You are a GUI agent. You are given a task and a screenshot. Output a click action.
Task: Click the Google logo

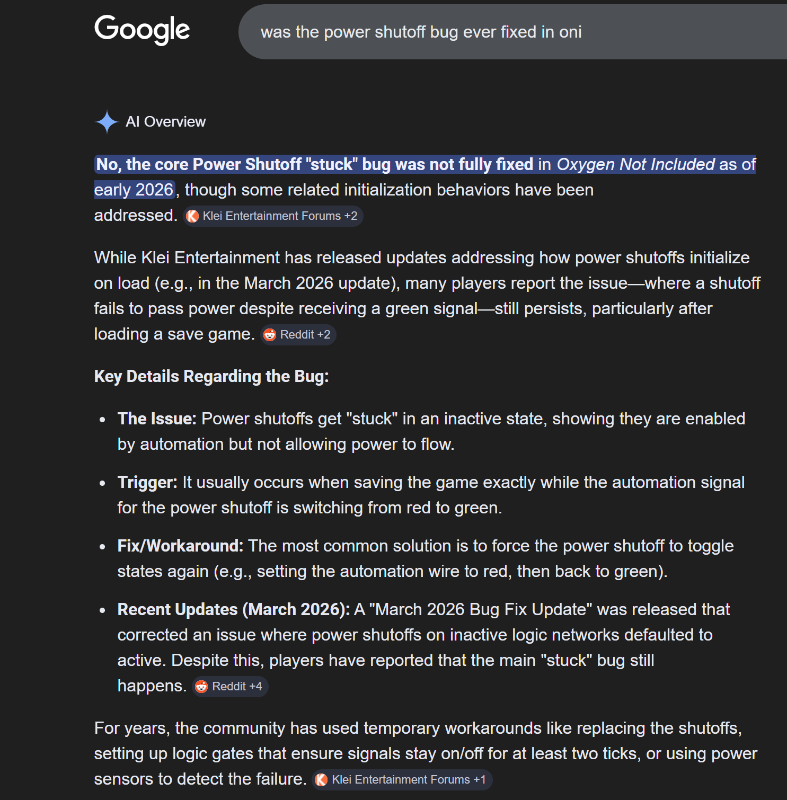coord(142,30)
